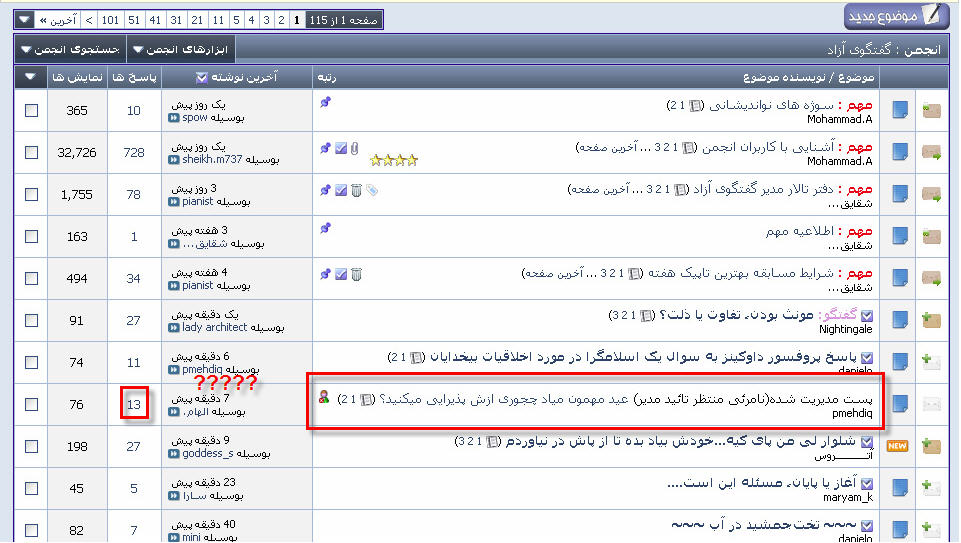Click the four-star rating on 32,726-views thread

tap(393, 159)
